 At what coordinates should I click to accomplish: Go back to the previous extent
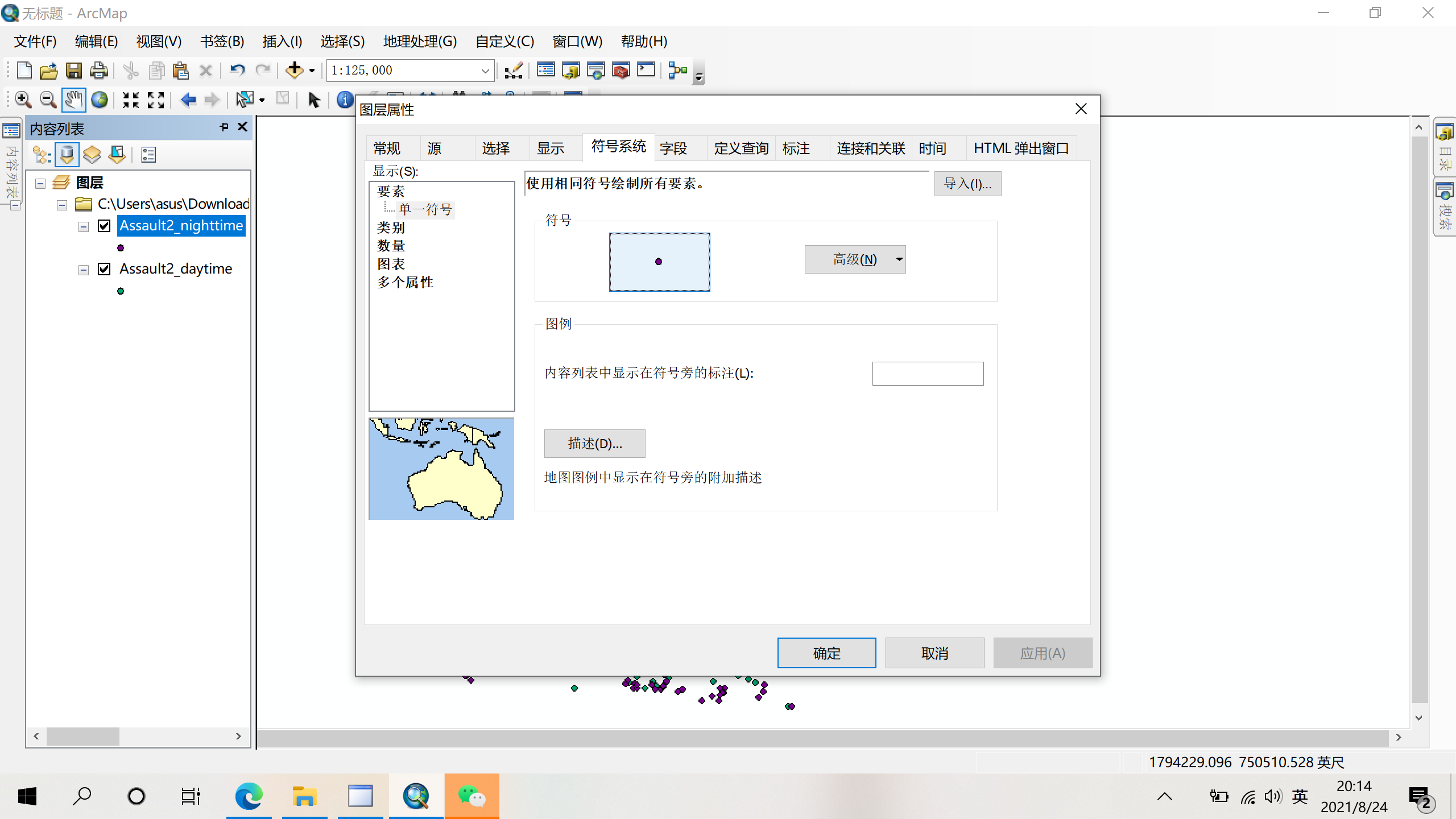point(188,100)
